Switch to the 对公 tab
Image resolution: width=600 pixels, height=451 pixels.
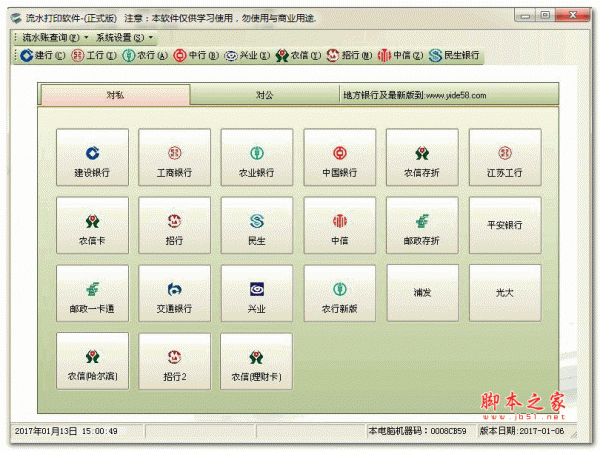coord(264,95)
